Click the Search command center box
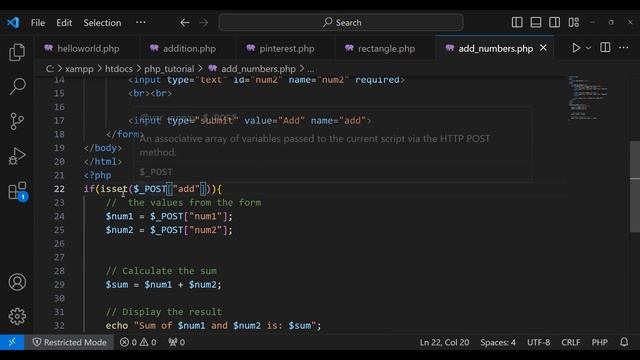The height and width of the screenshot is (360, 640). tap(341, 22)
